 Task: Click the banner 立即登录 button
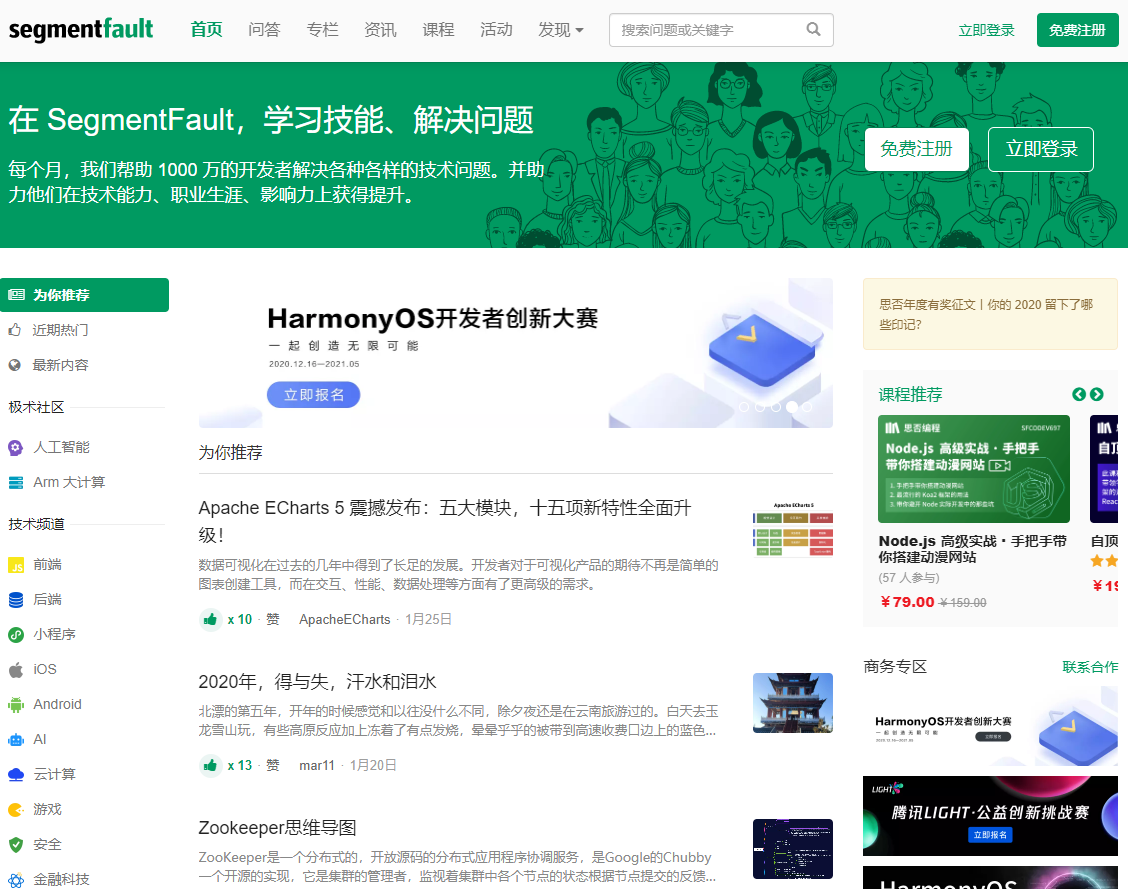pyautogui.click(x=1041, y=149)
